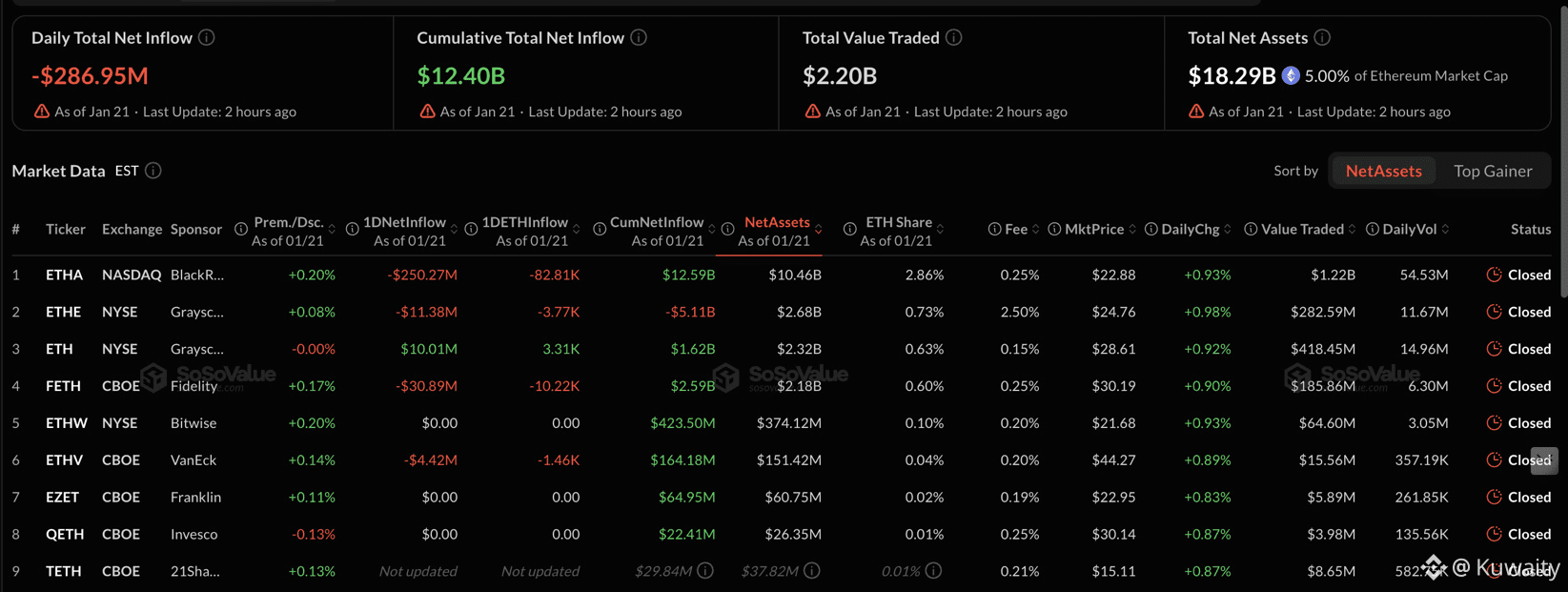Sort by NetAssets toggle button
This screenshot has width=1568, height=592.
(x=1384, y=172)
